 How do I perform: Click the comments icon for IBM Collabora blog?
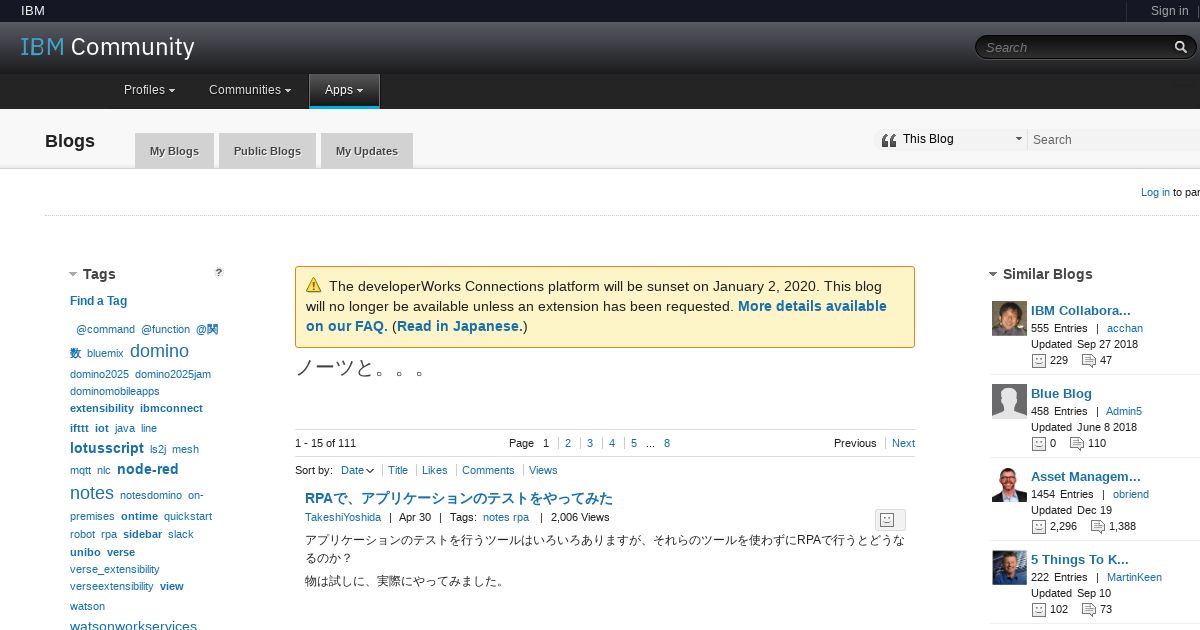pos(1087,360)
